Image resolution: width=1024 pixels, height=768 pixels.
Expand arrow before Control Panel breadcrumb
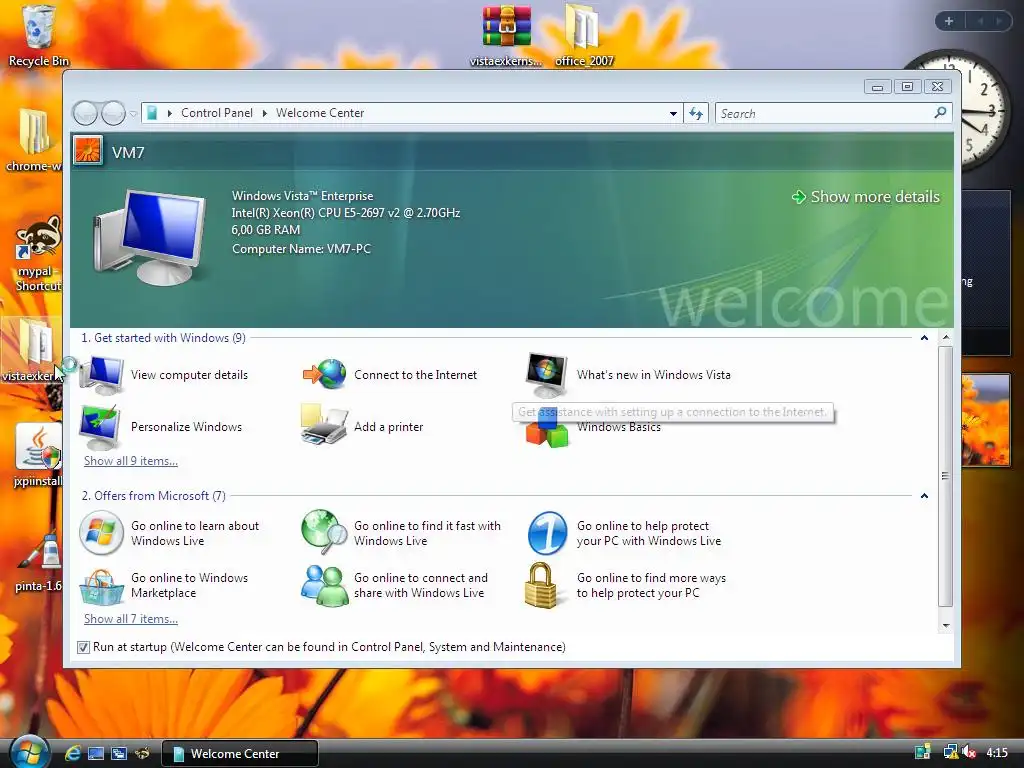pos(169,113)
